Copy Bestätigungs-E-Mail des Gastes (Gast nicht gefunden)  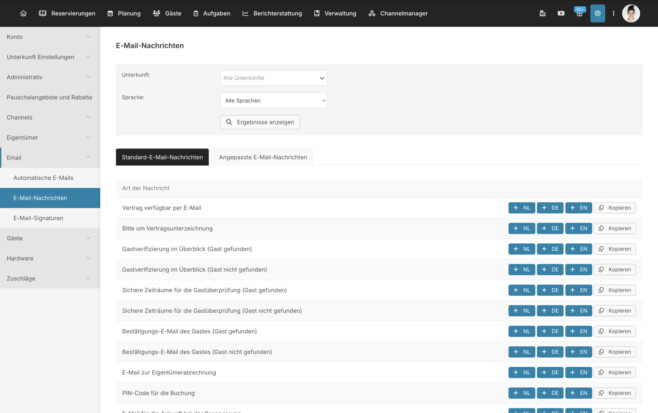pos(615,352)
